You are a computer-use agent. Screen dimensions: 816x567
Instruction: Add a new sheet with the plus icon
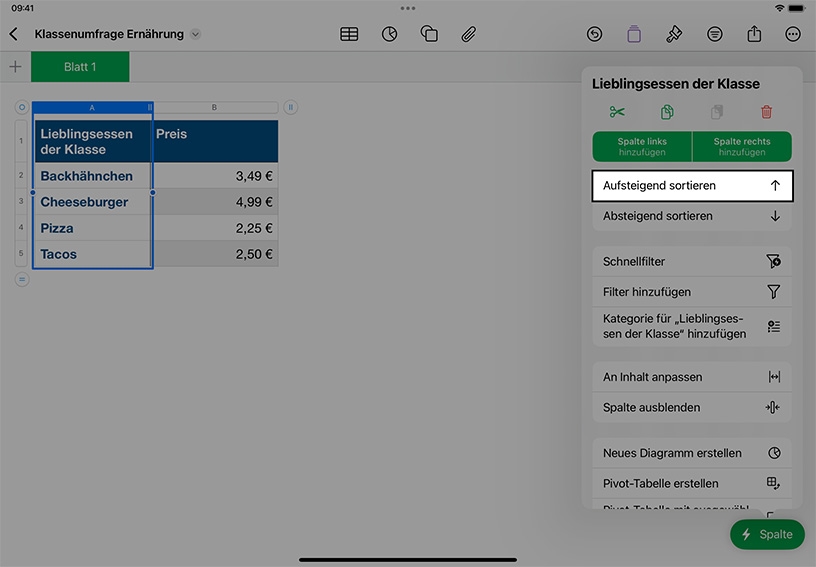(x=16, y=67)
